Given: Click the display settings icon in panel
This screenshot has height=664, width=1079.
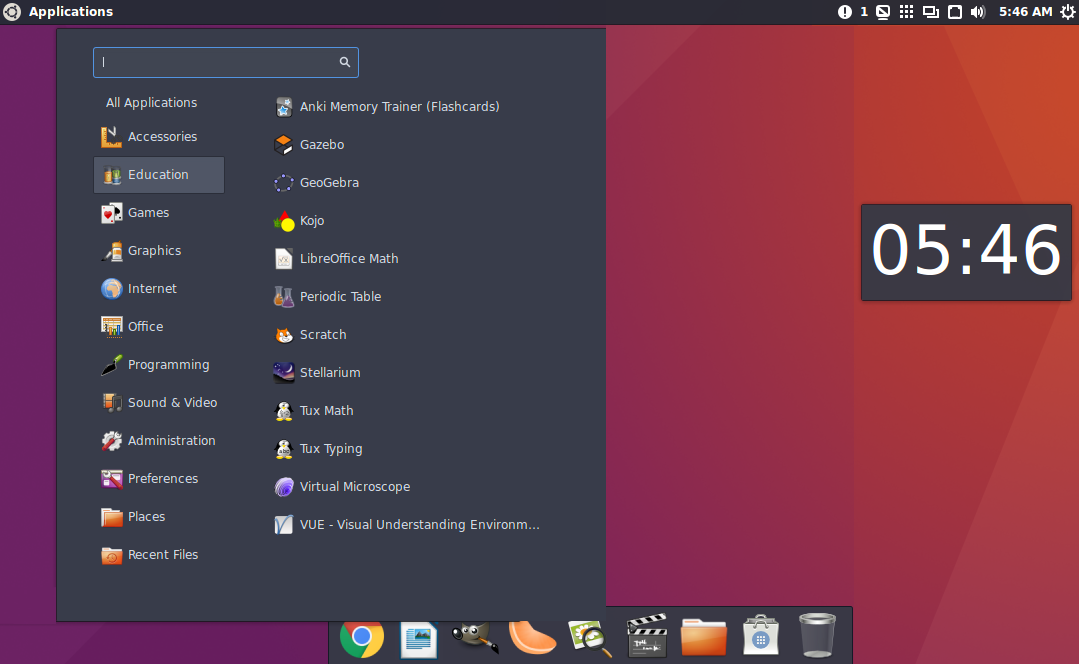Looking at the screenshot, I should [x=931, y=12].
